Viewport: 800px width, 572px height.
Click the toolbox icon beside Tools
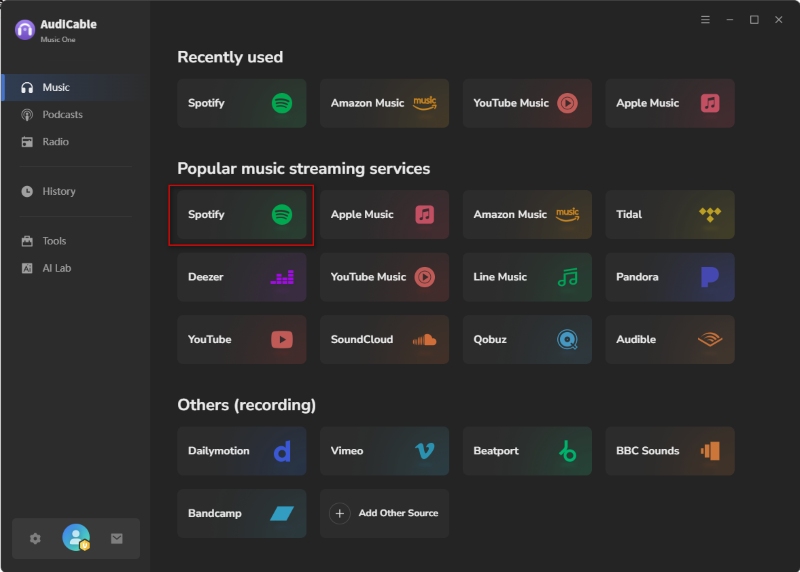27,241
